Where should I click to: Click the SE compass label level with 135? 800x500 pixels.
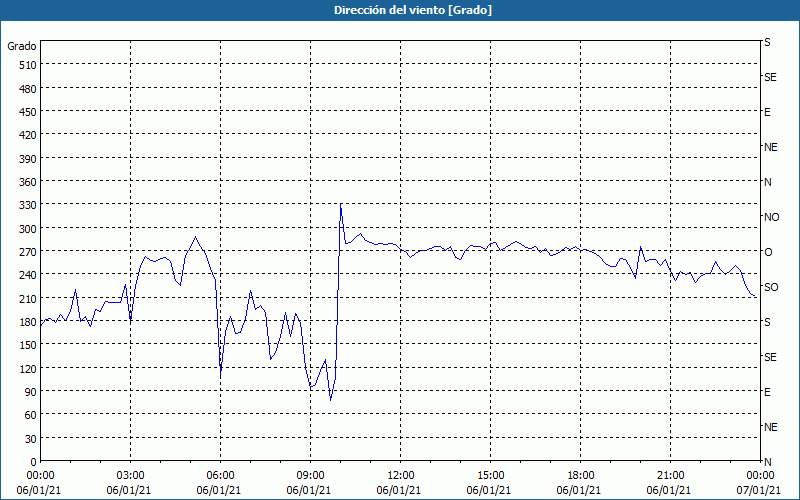[x=770, y=357]
